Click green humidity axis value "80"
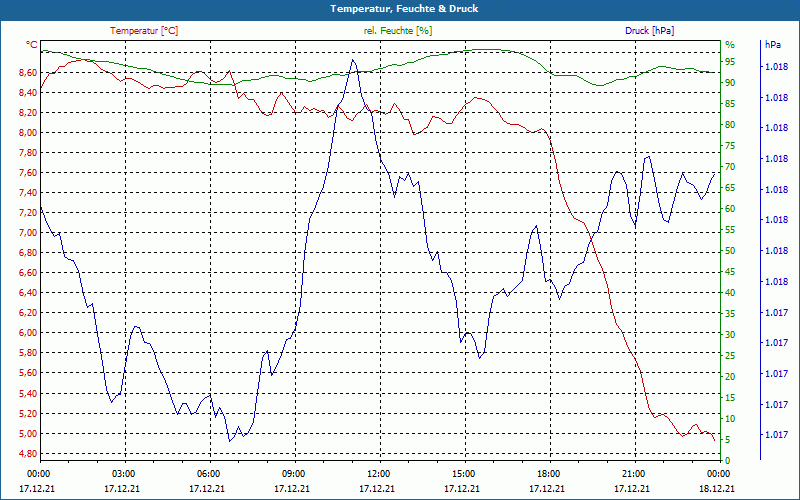 730,125
